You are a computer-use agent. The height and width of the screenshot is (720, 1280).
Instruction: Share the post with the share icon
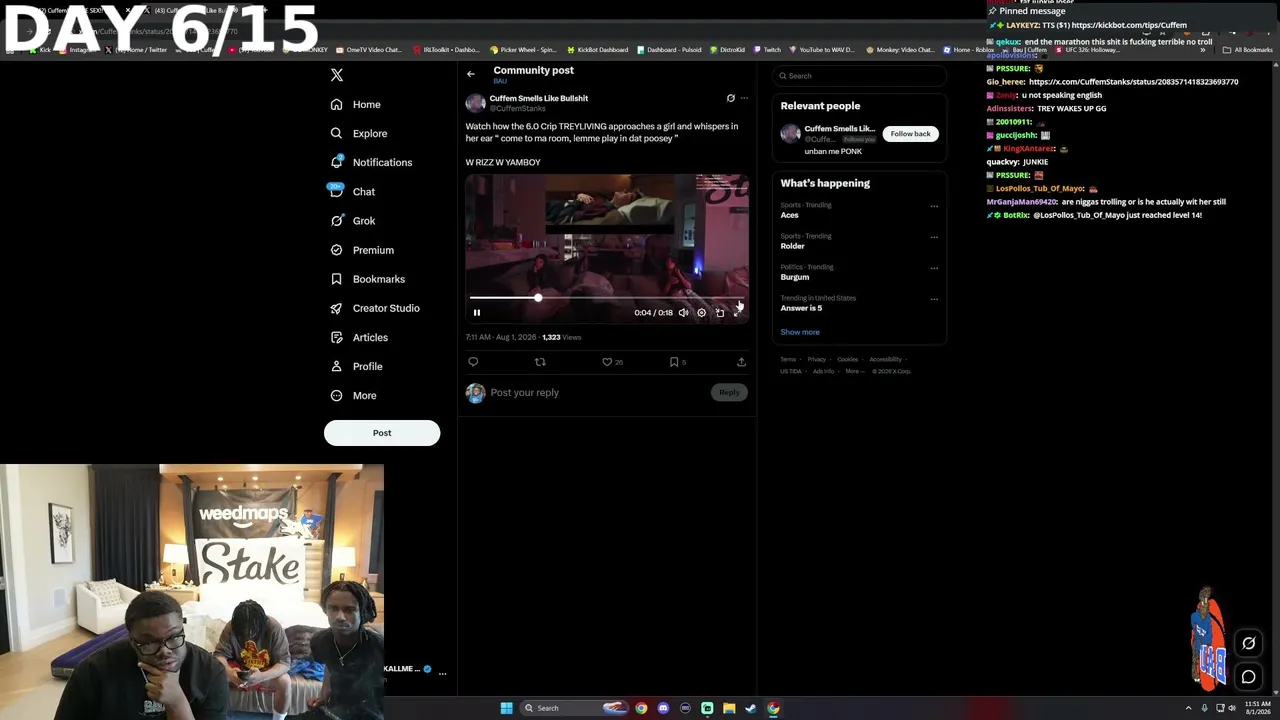point(741,362)
